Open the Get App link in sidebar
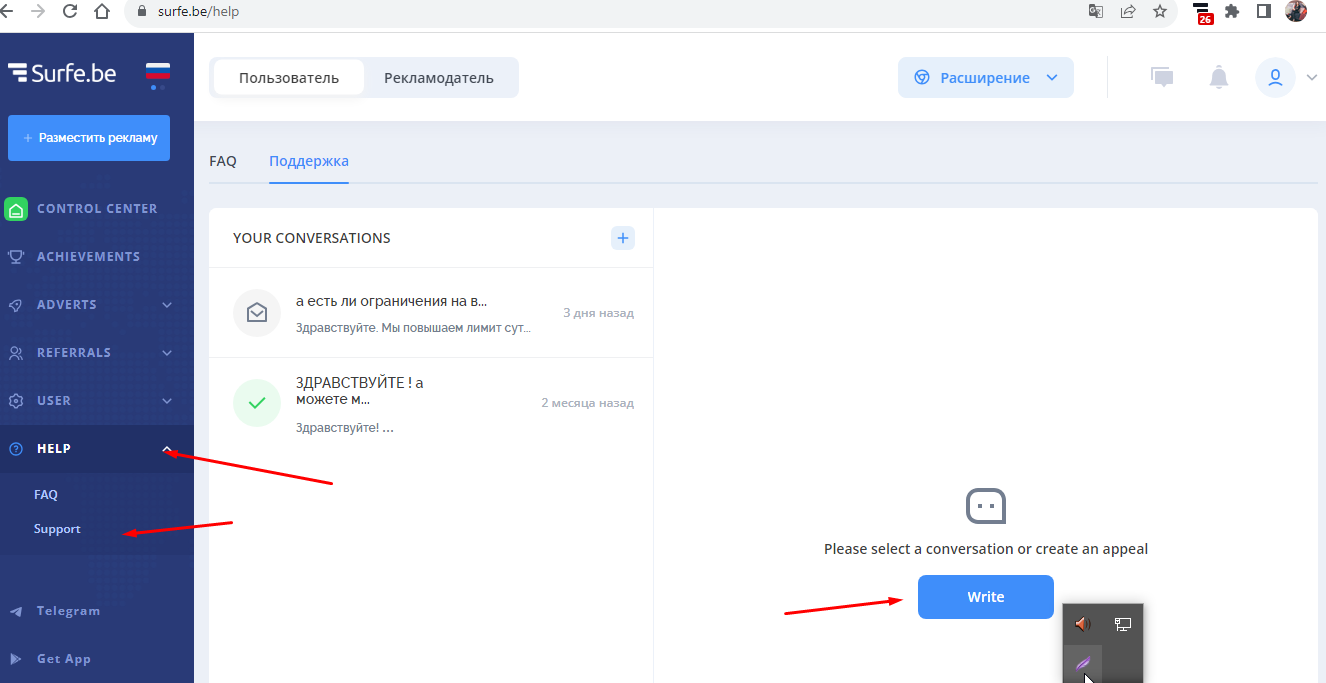The image size is (1326, 683). point(64,659)
